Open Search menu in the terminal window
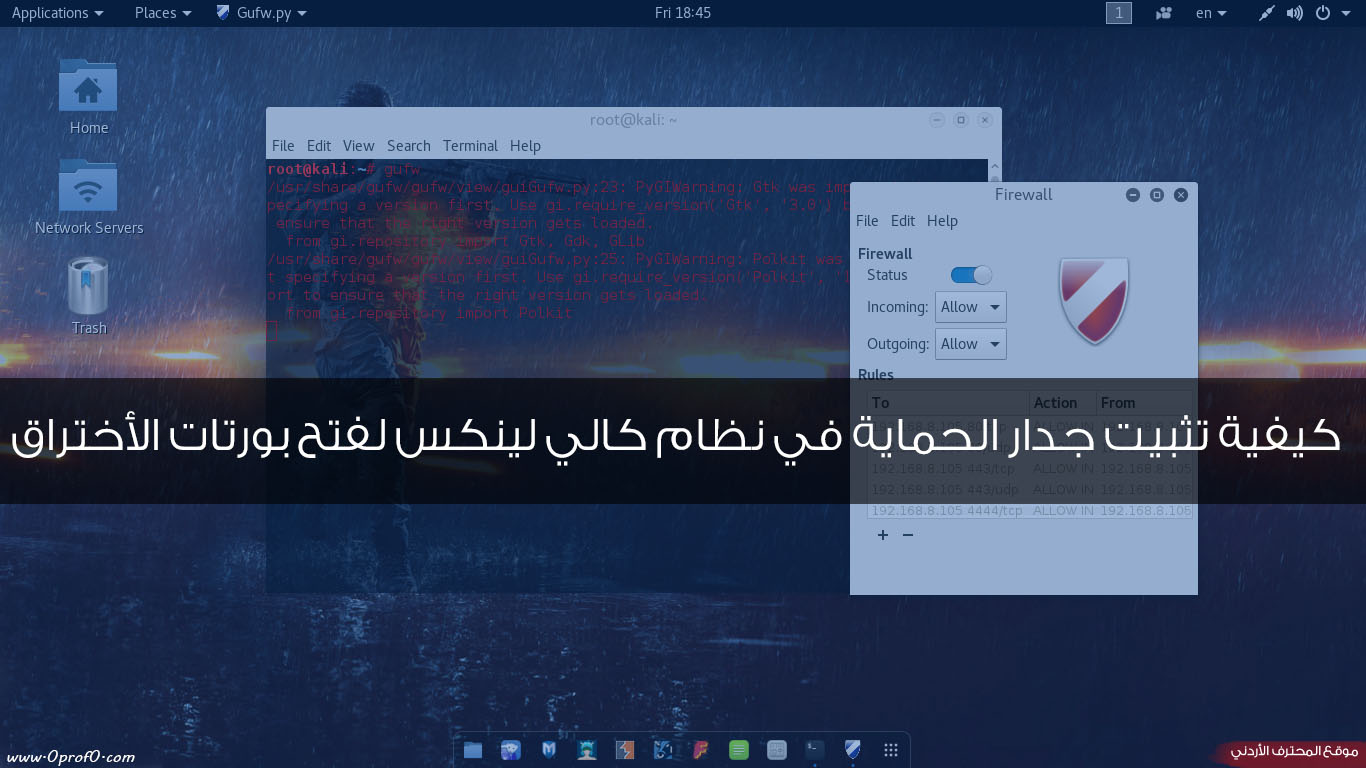Image resolution: width=1366 pixels, height=768 pixels. pos(409,146)
